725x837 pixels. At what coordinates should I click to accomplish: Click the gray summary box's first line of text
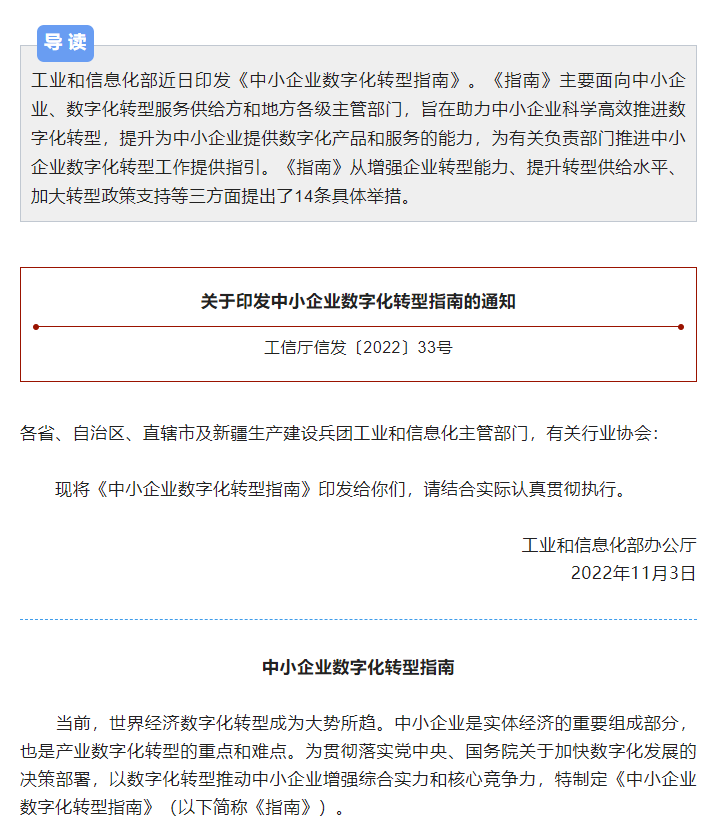358,81
